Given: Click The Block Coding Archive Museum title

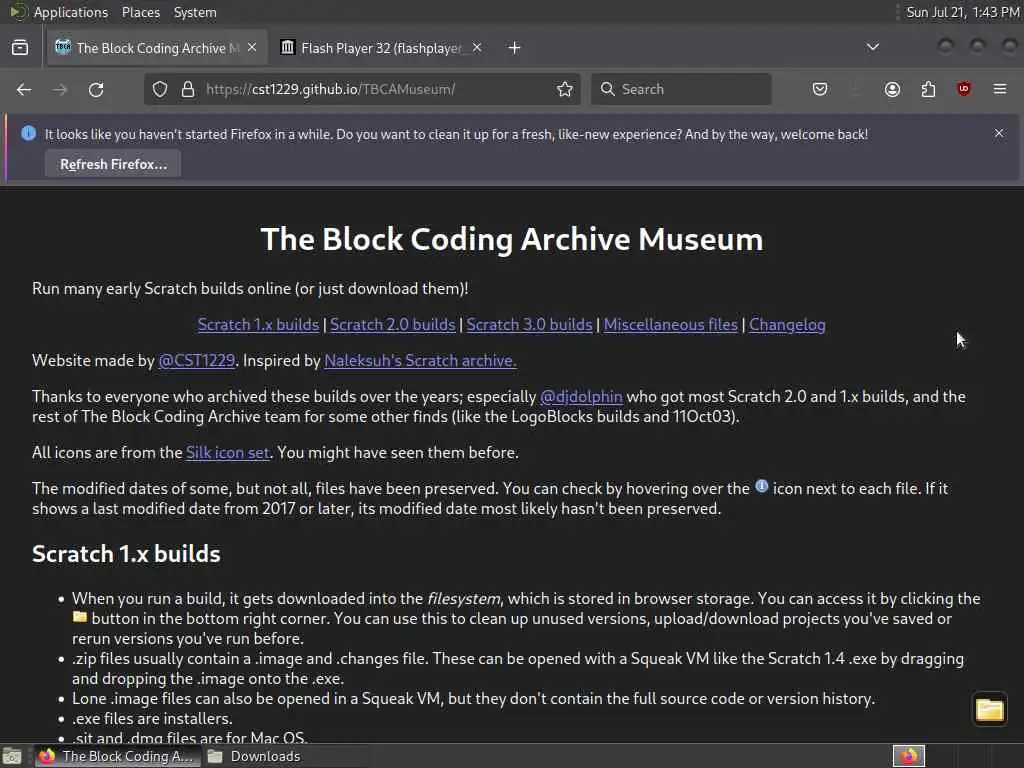Looking at the screenshot, I should [512, 239].
